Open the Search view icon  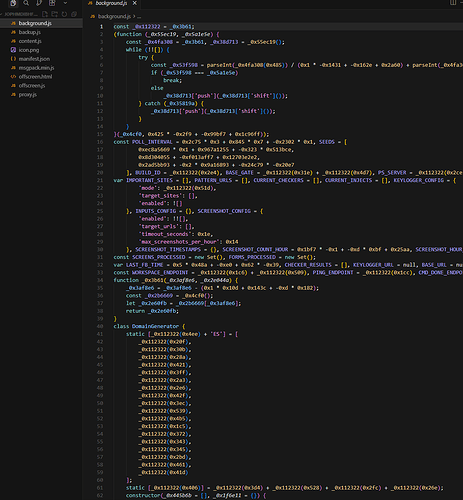point(26,3)
